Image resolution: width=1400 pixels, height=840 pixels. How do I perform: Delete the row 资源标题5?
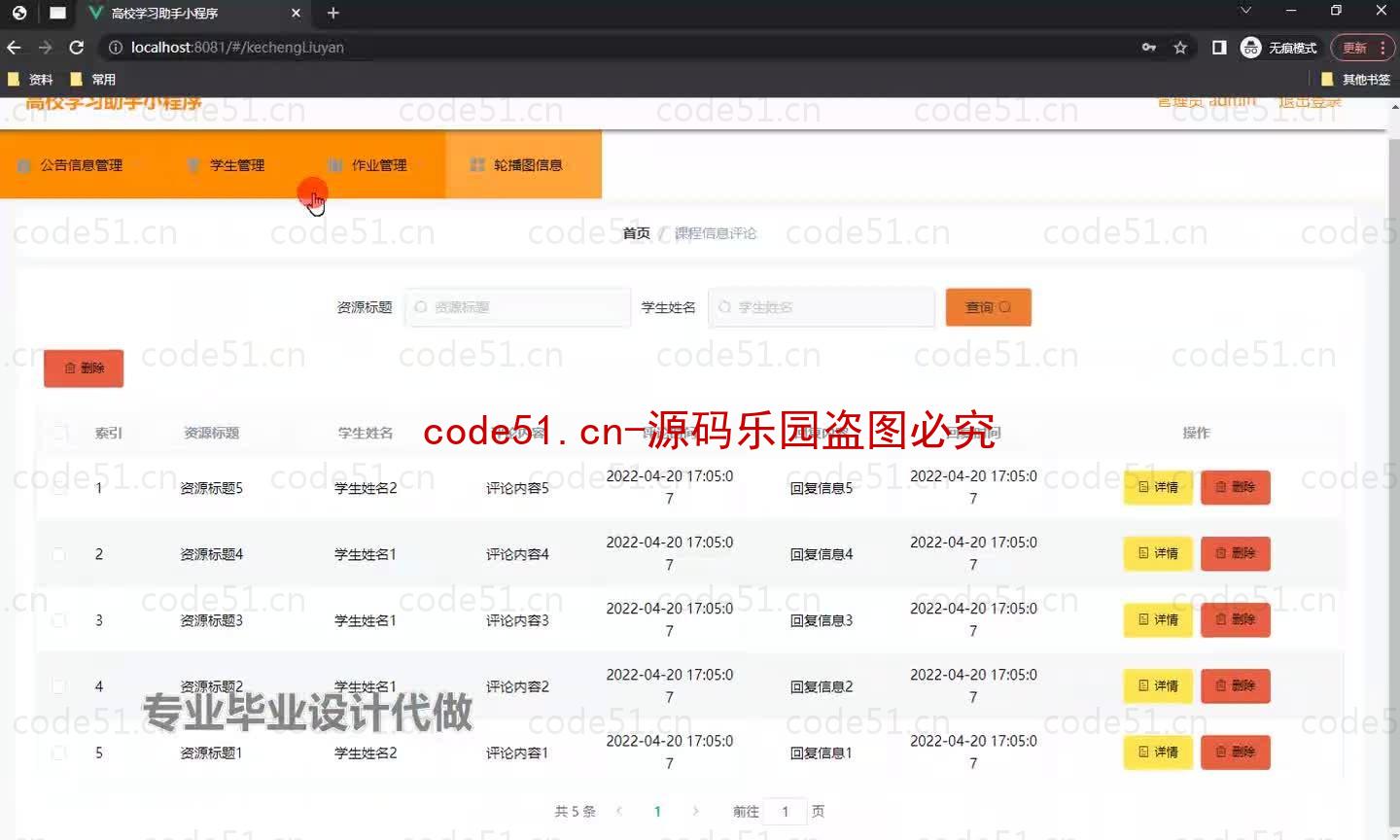point(1236,487)
